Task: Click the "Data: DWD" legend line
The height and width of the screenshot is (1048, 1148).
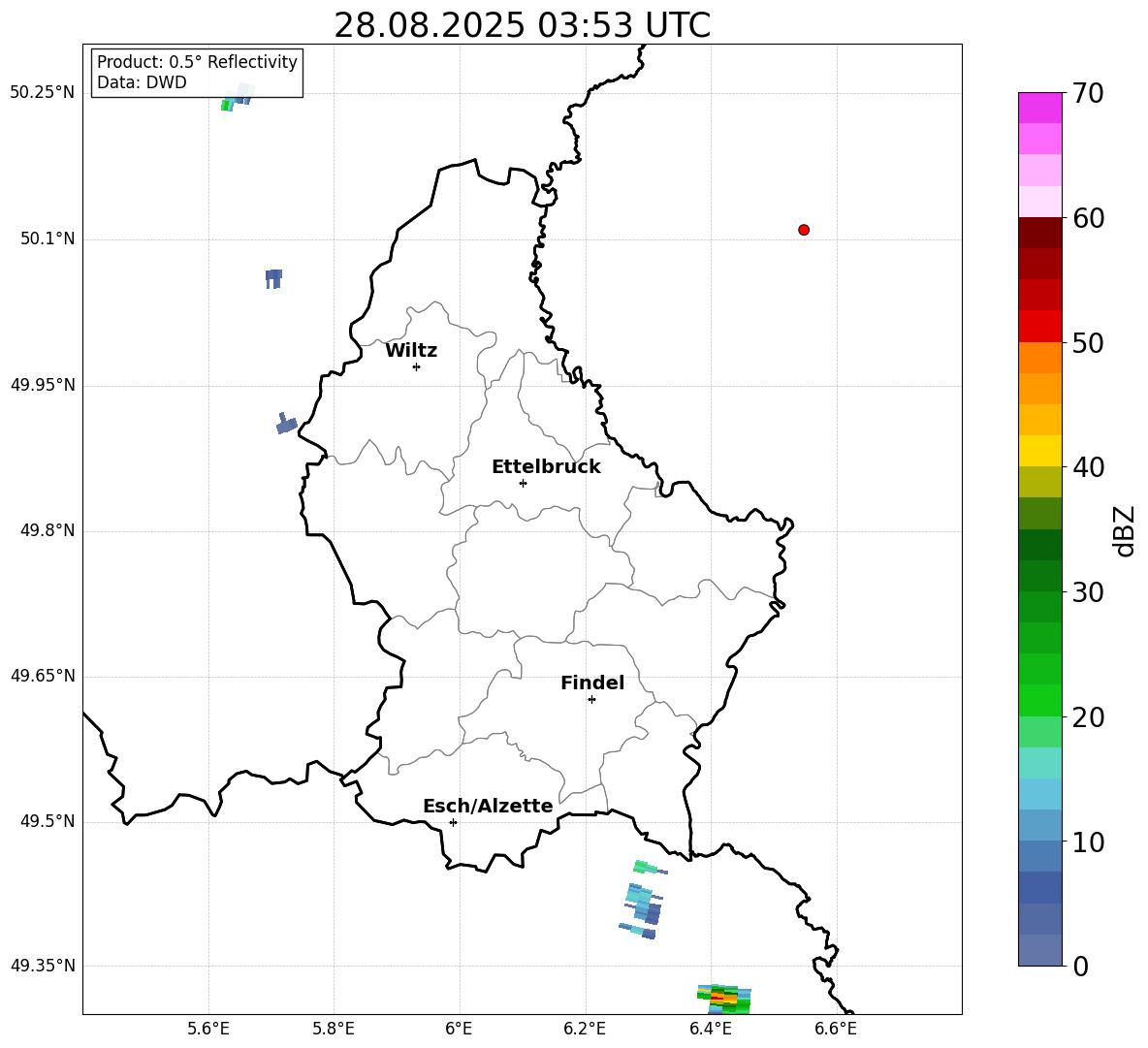Action: (x=142, y=82)
